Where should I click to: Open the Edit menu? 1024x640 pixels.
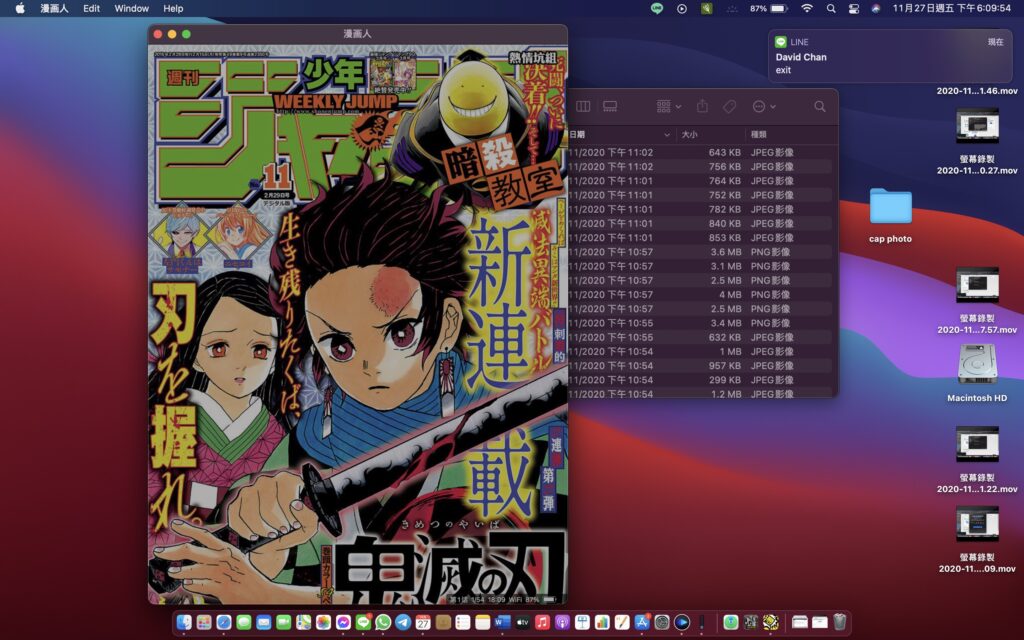tap(91, 8)
